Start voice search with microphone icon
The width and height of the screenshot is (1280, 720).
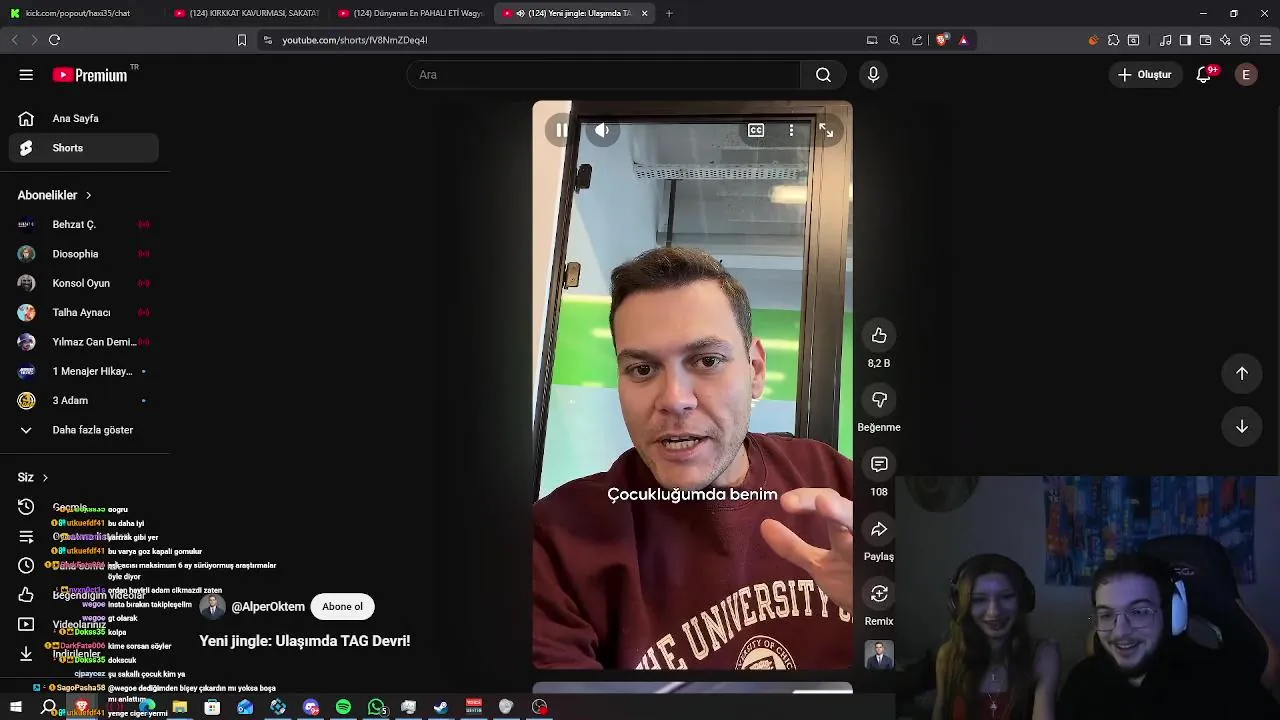873,75
